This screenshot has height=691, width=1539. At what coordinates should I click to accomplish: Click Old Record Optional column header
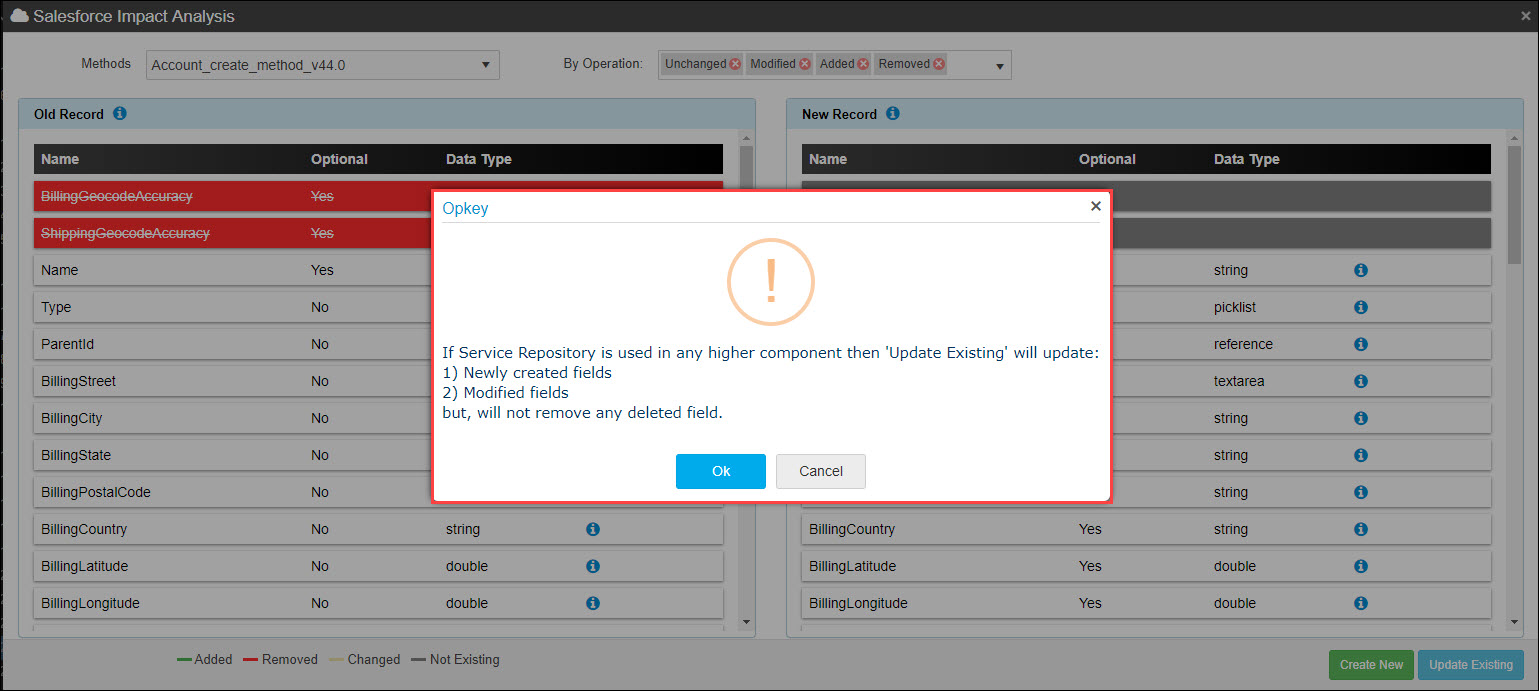[x=339, y=159]
